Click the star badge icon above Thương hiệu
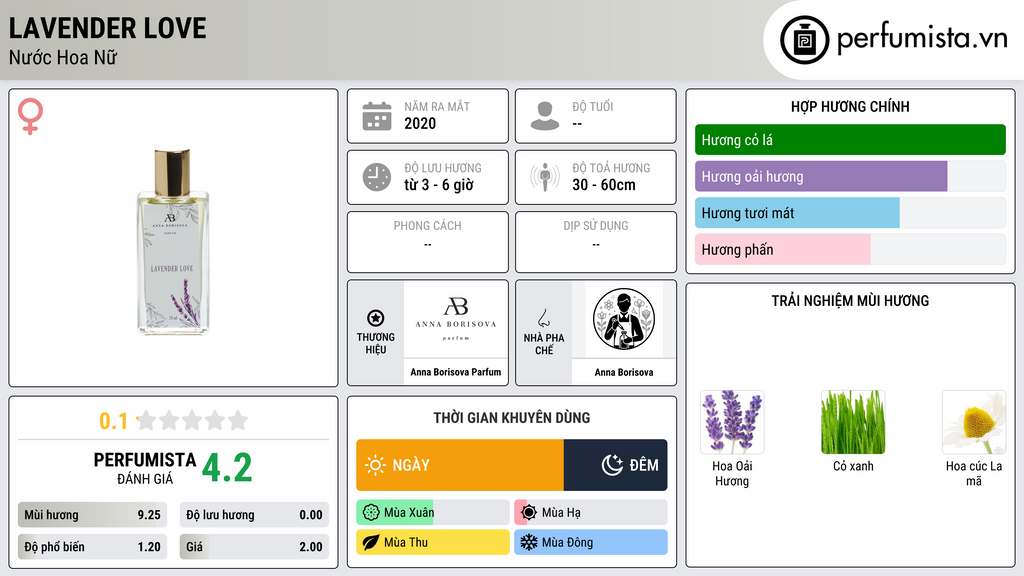The image size is (1024, 576). point(376,318)
